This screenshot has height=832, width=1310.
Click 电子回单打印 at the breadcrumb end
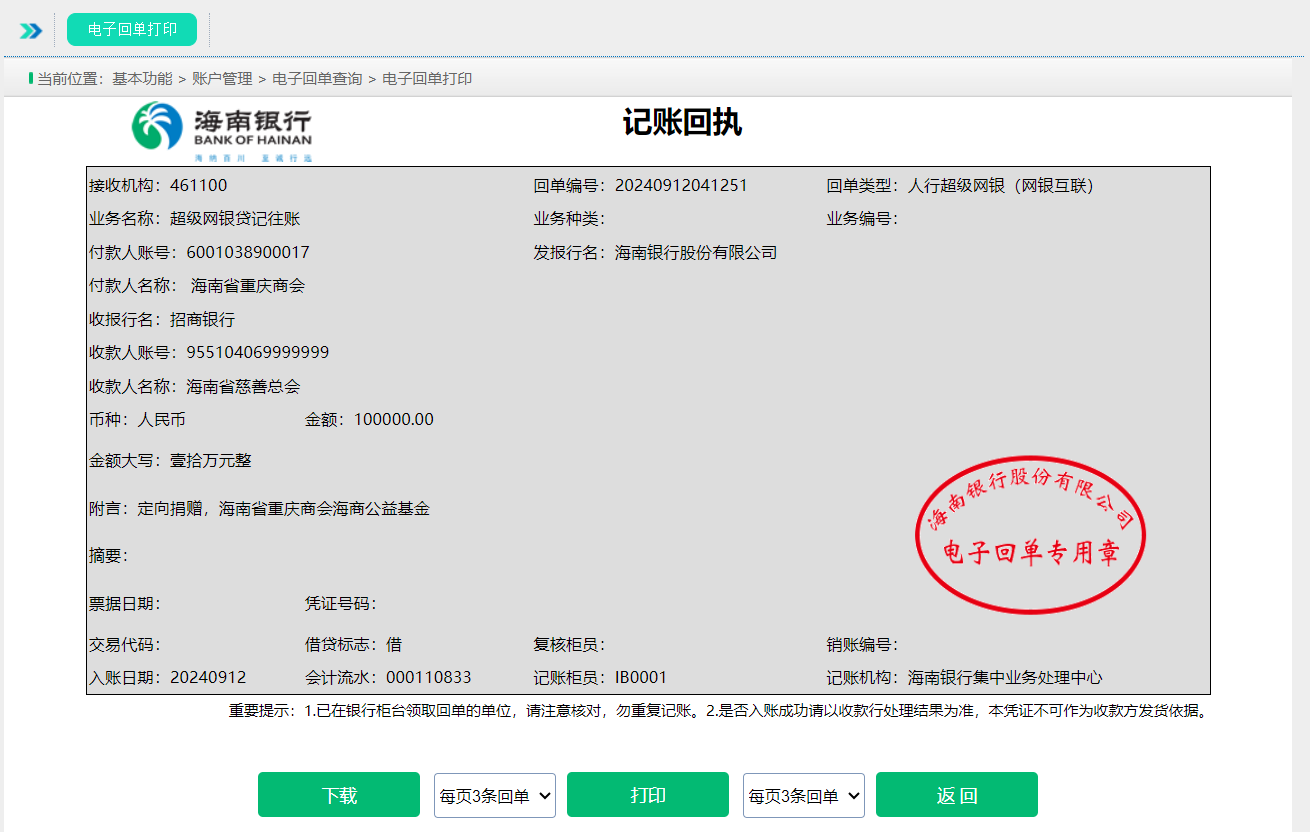click(x=427, y=78)
